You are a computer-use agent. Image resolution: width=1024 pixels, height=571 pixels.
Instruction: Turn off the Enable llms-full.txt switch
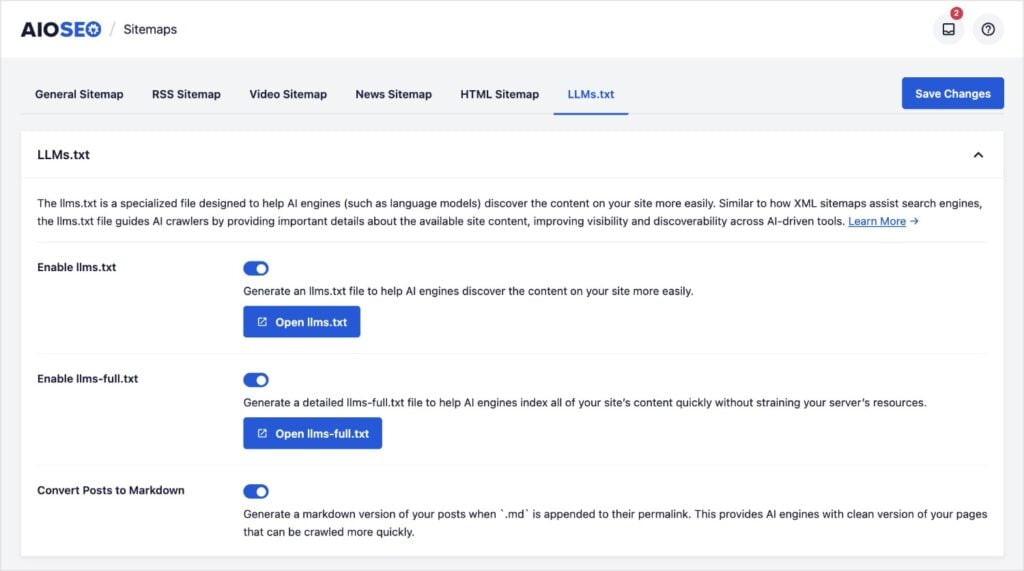(x=256, y=380)
